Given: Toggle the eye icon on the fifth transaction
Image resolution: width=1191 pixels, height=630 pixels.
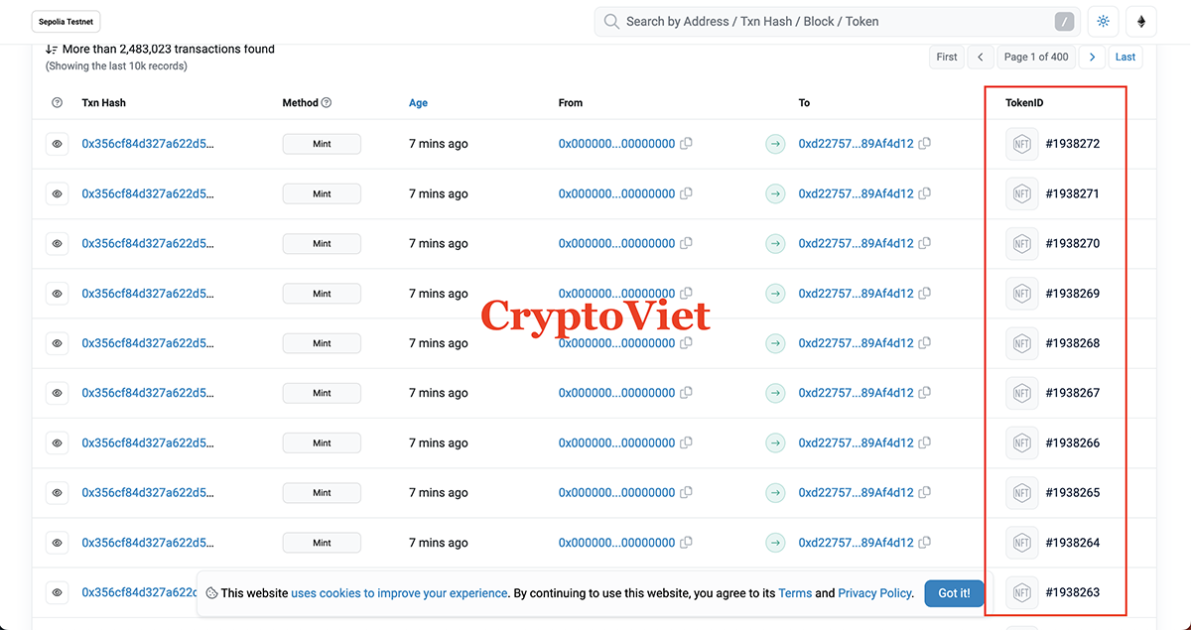Looking at the screenshot, I should coord(57,343).
